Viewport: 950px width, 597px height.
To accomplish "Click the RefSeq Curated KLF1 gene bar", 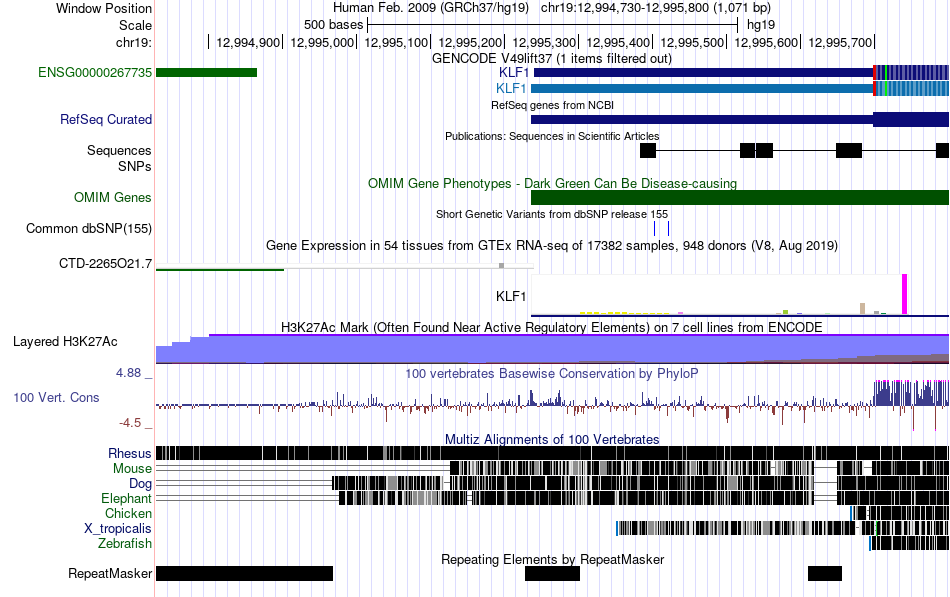I will tap(740, 119).
